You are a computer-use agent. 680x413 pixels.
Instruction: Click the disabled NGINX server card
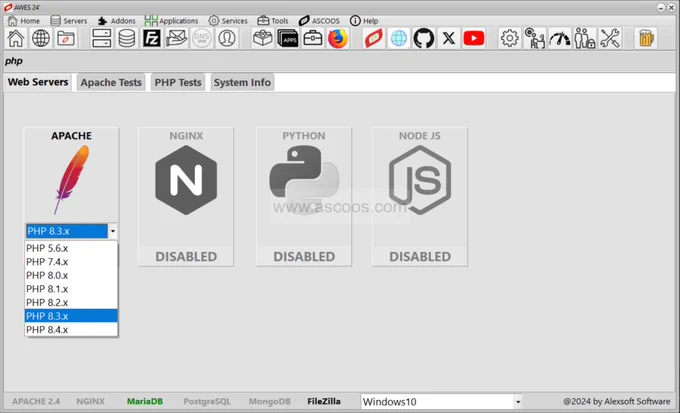point(186,197)
